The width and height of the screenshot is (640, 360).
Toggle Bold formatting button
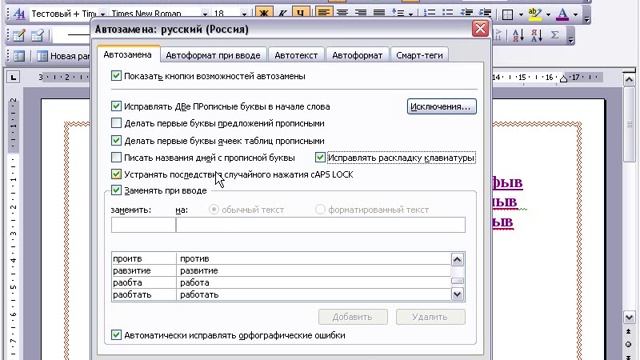click(264, 13)
